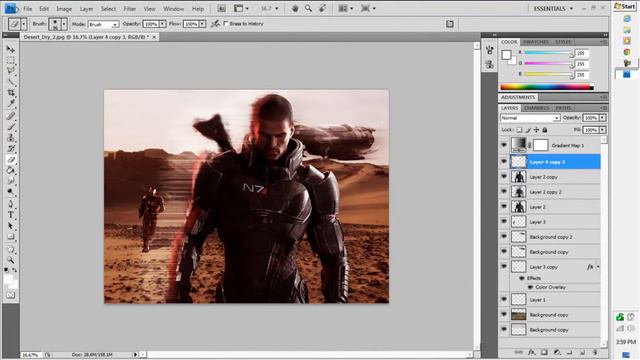Select the Rectangular Marquee tool
The image size is (640, 360).
click(x=11, y=60)
